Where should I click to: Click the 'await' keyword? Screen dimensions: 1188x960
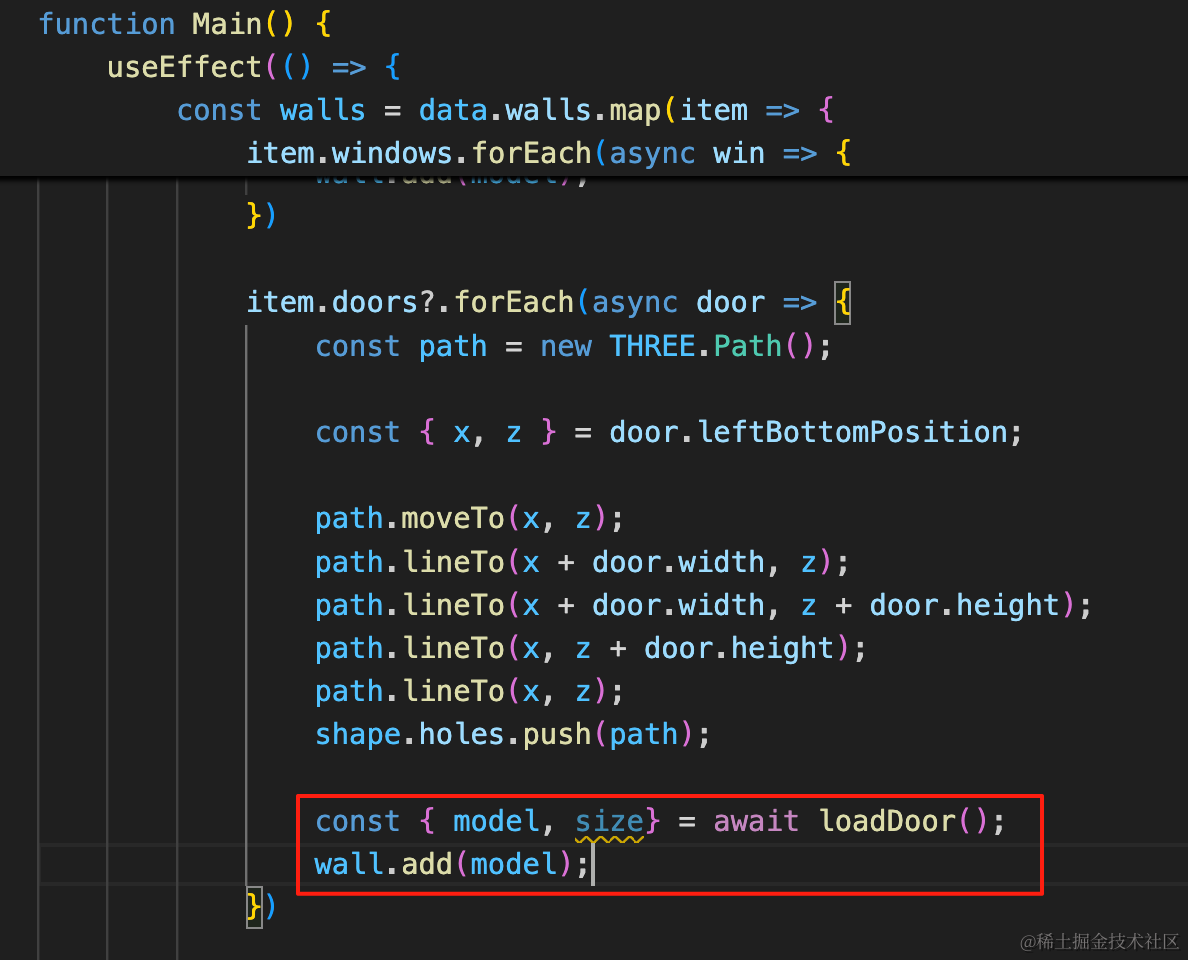[x=756, y=822]
